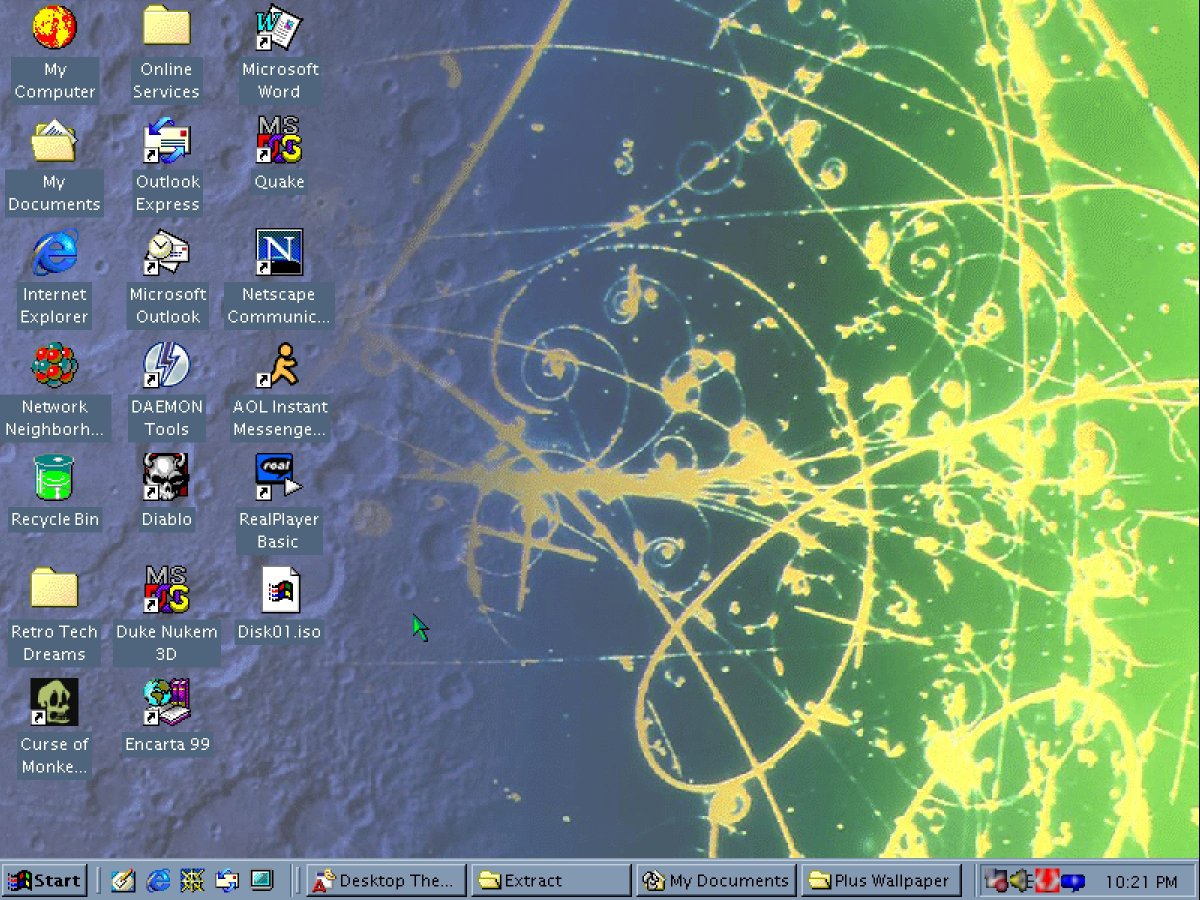Click the red lightning-bolt tray icon

[x=1046, y=881]
